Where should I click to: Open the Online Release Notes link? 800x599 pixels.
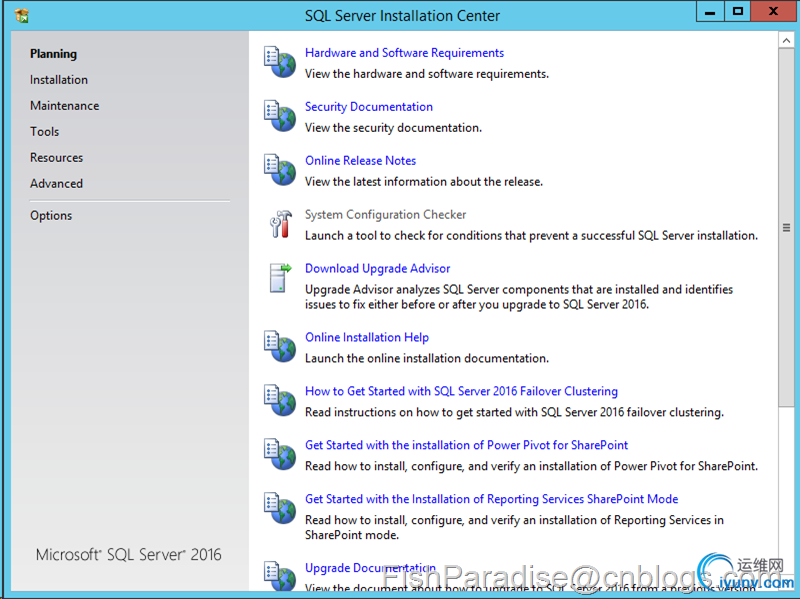360,161
